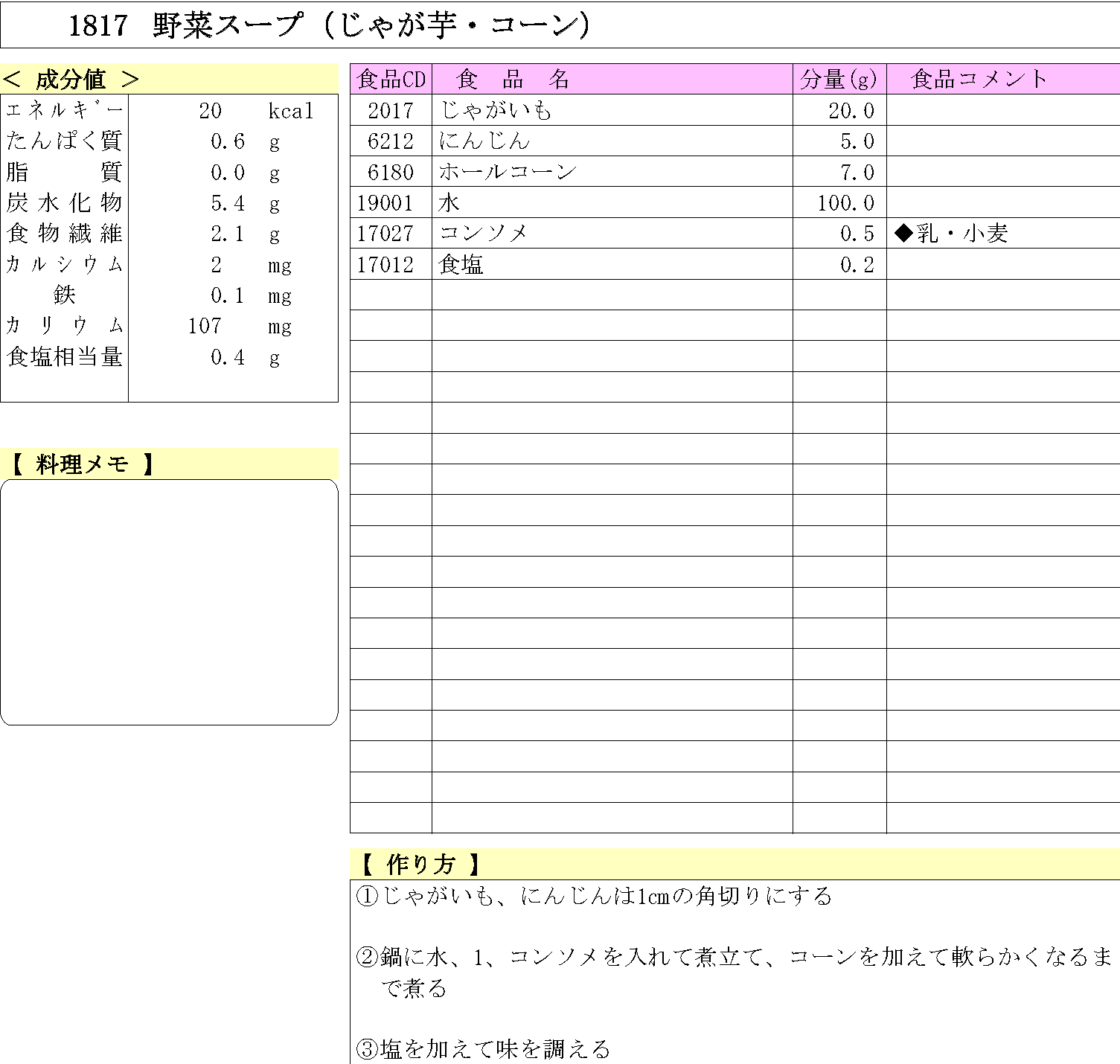Click the 料理メモ section header

click(x=82, y=464)
